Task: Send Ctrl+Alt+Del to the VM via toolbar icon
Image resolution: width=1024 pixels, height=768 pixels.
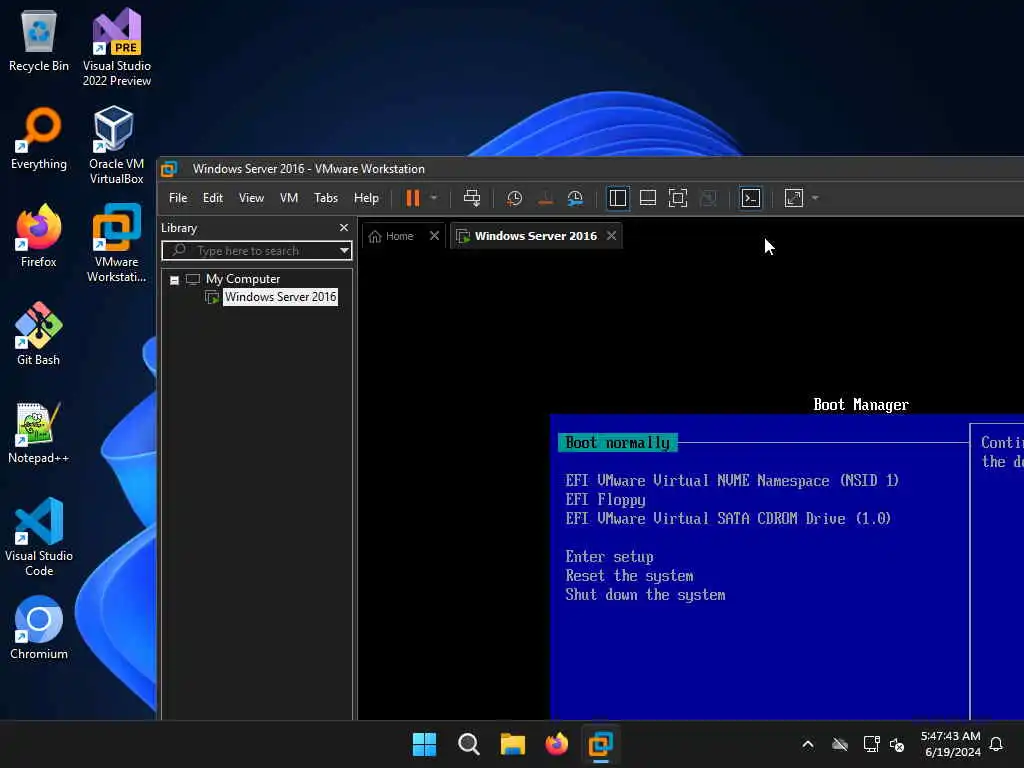Action: click(x=472, y=198)
